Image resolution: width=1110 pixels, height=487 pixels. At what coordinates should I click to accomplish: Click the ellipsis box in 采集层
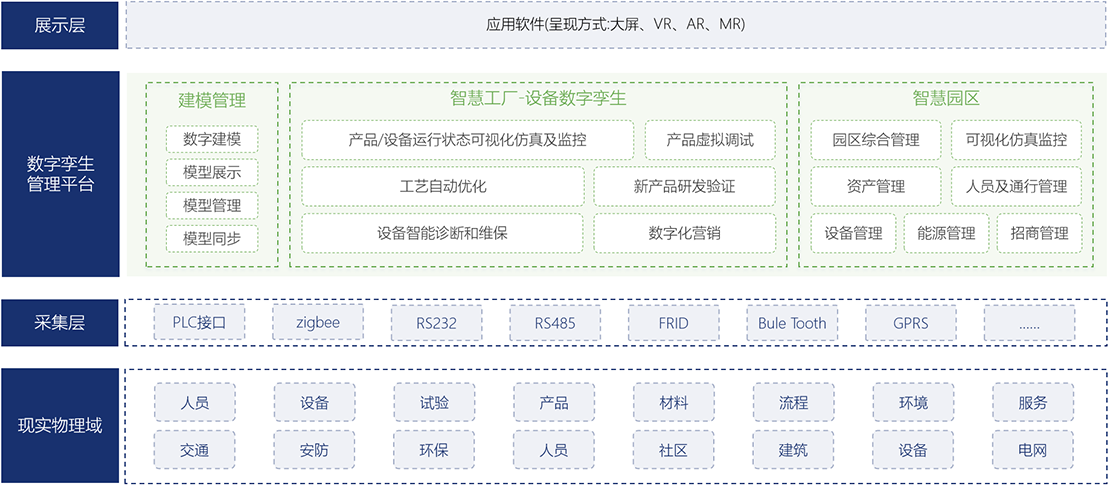[x=1029, y=323]
